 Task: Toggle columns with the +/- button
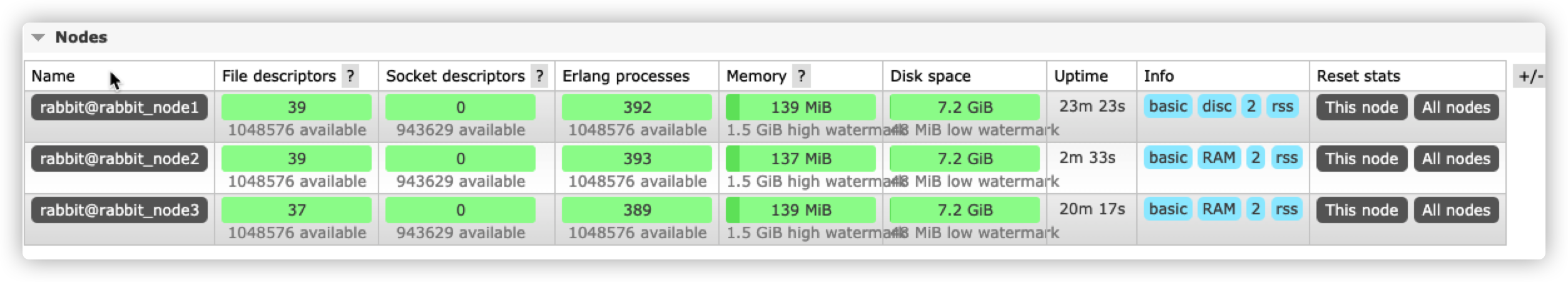(1530, 76)
